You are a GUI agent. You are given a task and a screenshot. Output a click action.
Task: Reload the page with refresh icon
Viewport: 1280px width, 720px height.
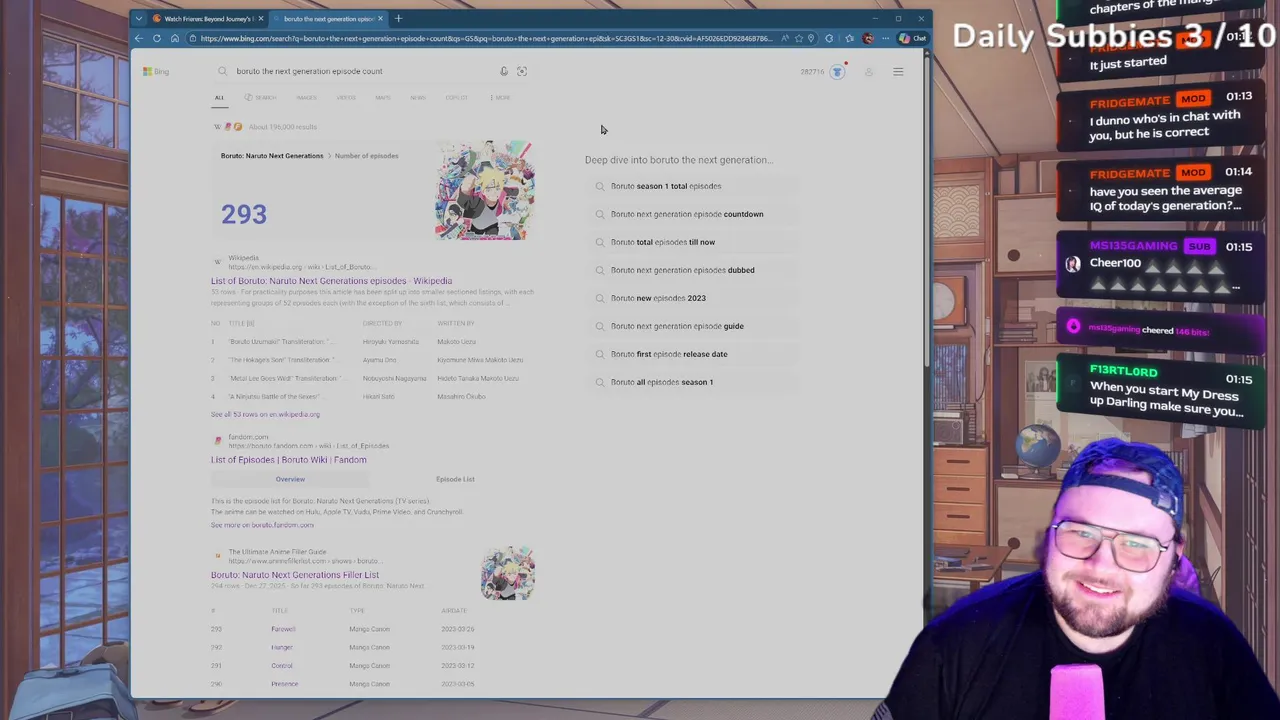coord(157,38)
